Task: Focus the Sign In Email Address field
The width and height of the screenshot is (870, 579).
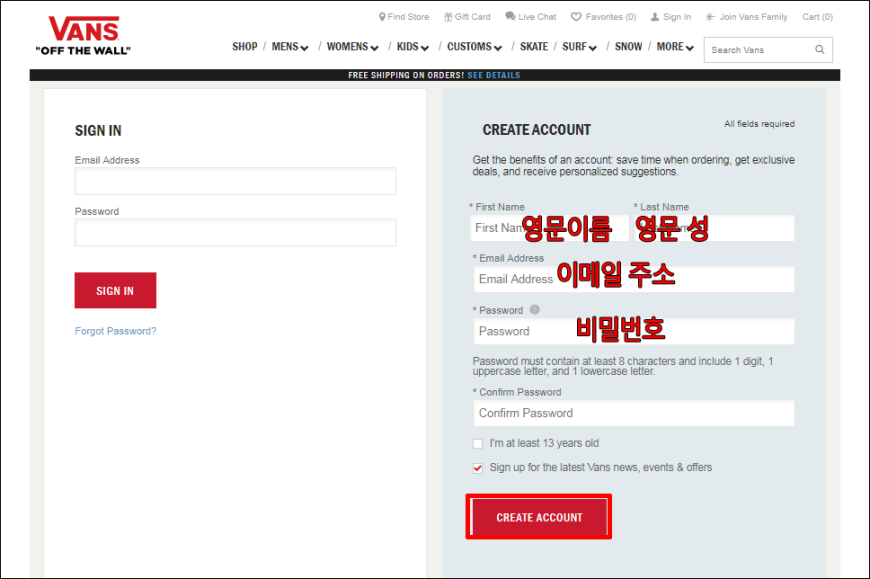Action: tap(235, 181)
